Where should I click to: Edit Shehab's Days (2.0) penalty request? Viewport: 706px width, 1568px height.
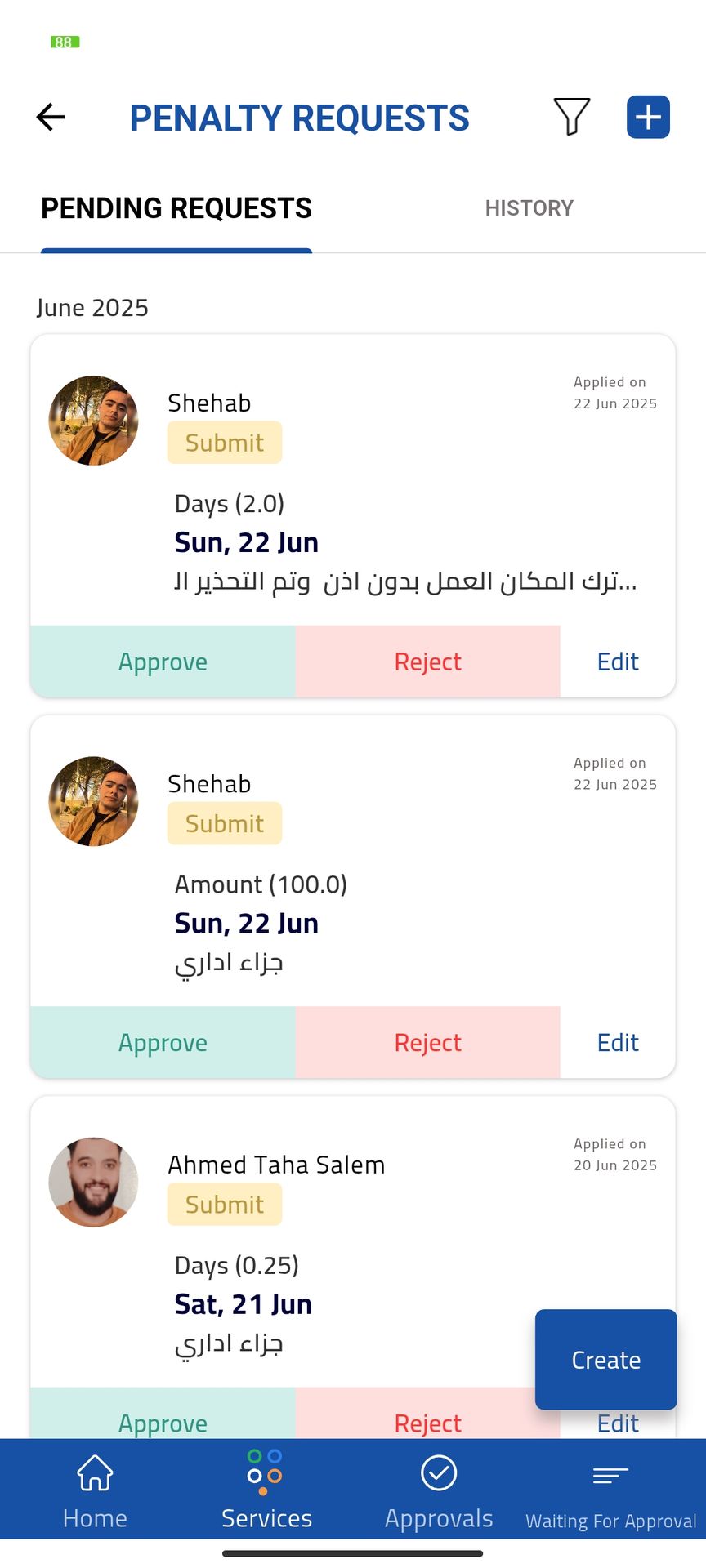coord(618,661)
